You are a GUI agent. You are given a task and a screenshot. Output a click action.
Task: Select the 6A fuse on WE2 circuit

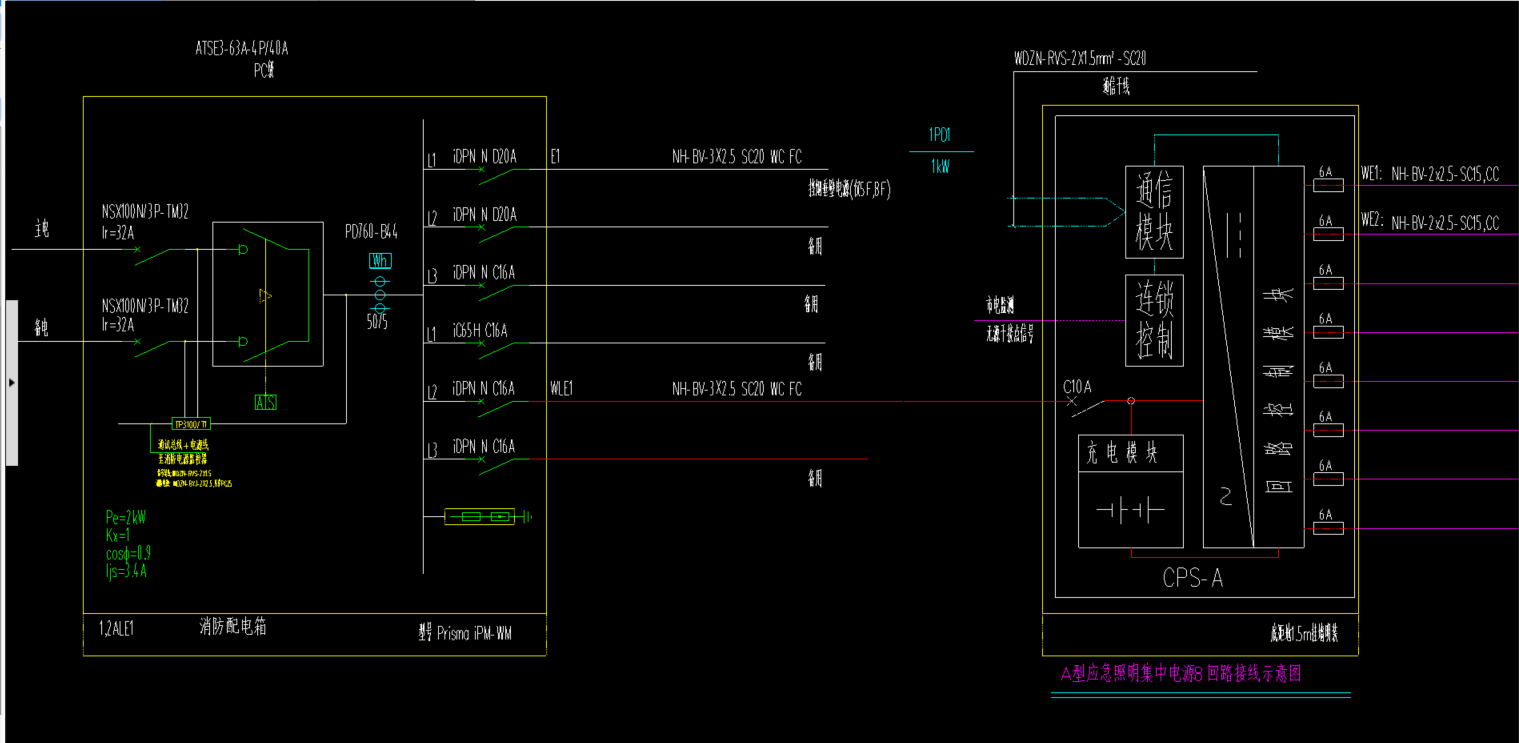1326,234
